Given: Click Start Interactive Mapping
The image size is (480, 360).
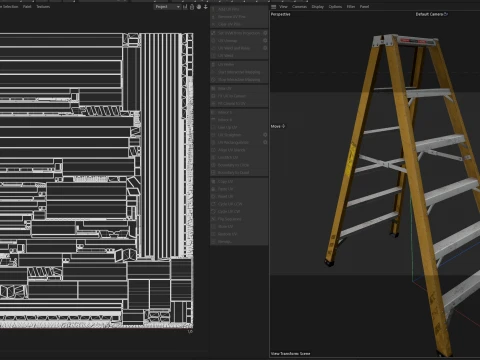Looking at the screenshot, I should [x=239, y=72].
